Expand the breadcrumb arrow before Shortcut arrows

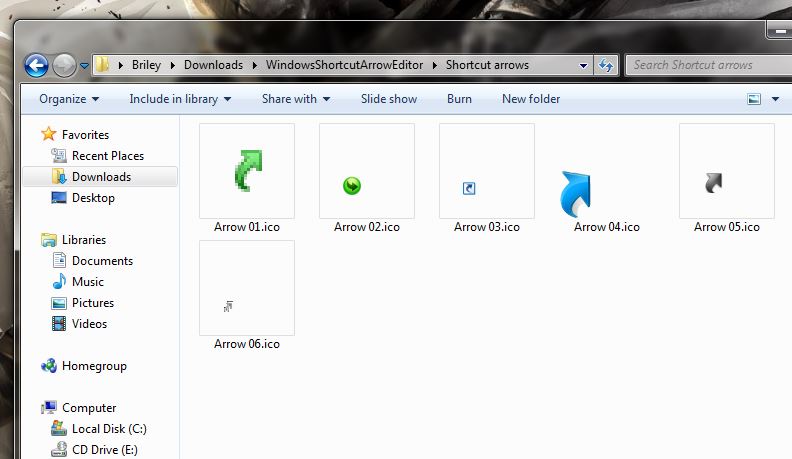point(434,65)
